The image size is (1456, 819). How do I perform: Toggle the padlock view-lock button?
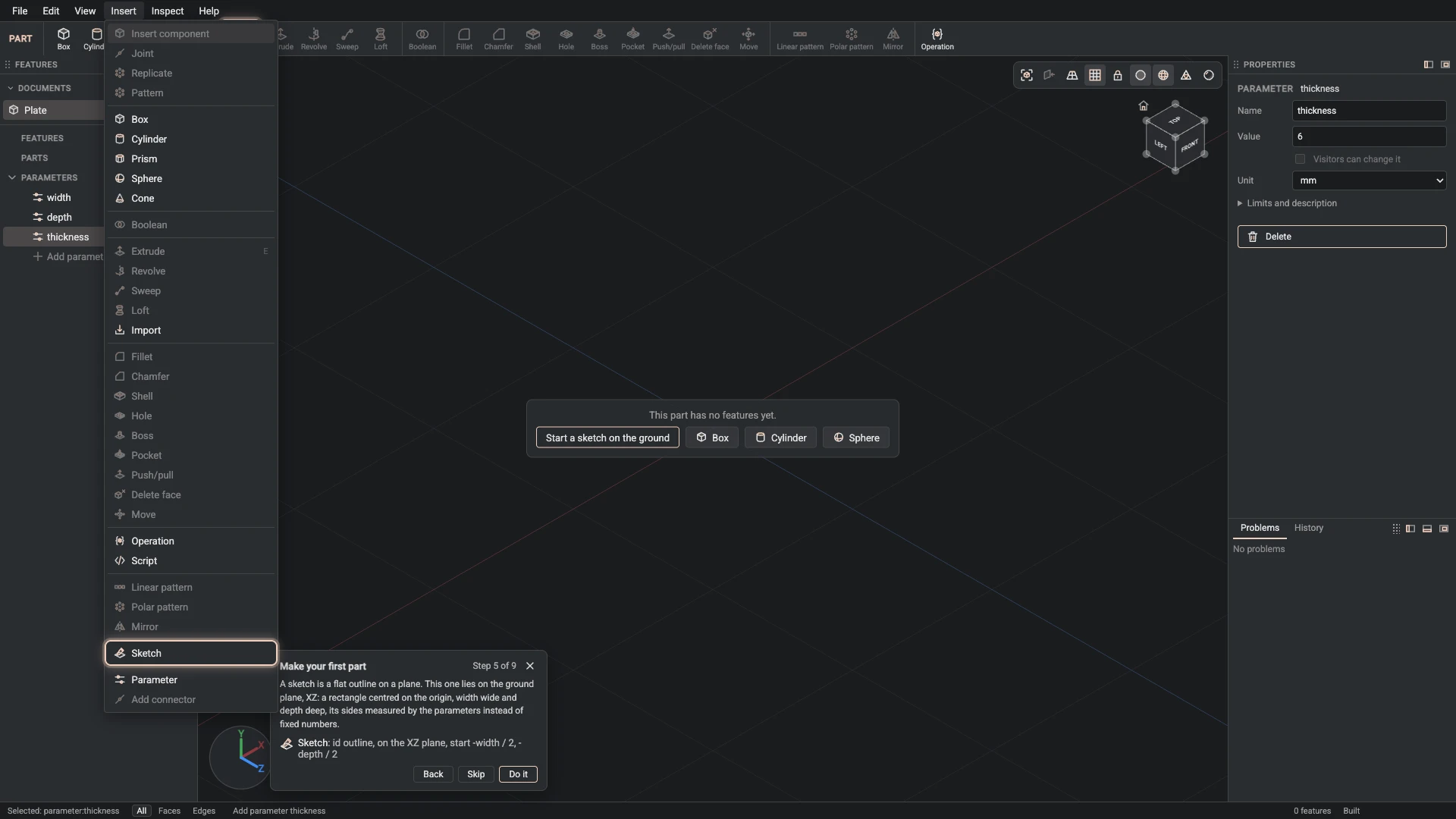click(x=1118, y=75)
